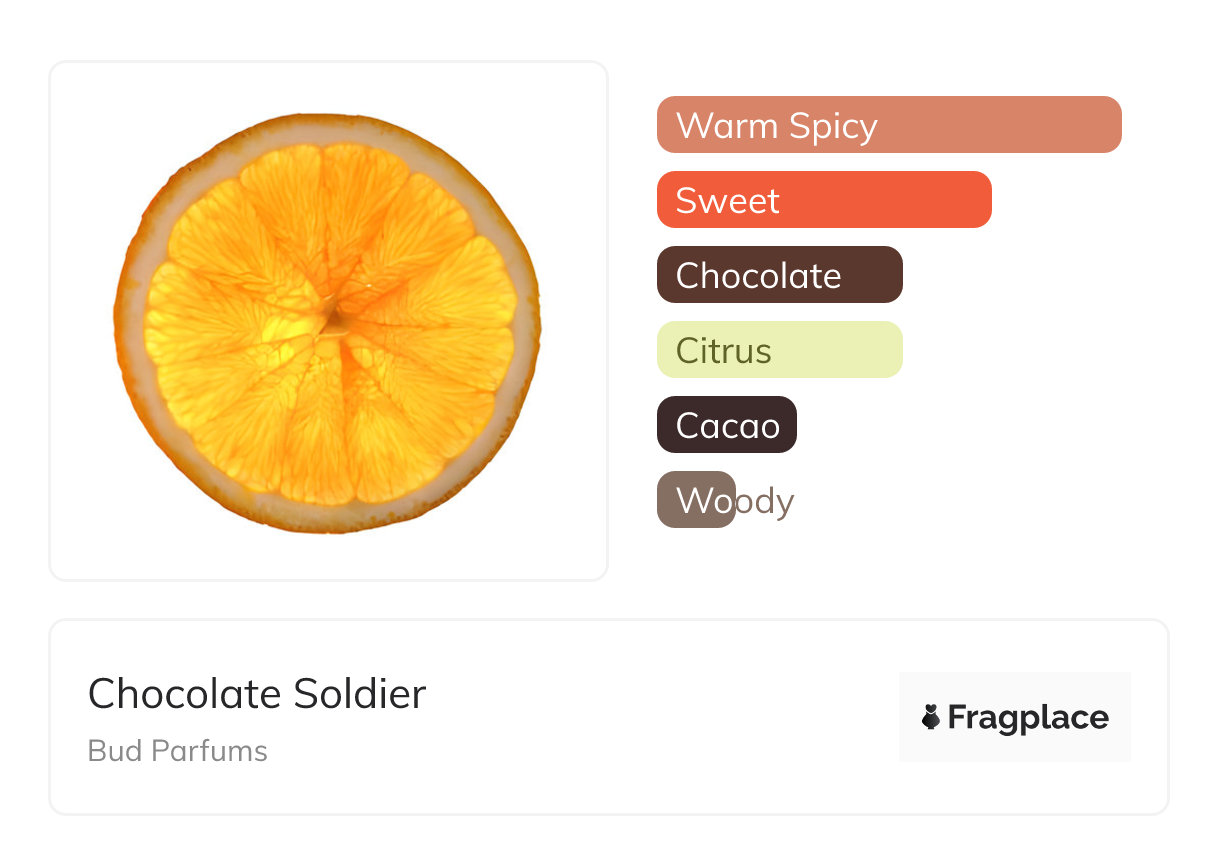Click the "Warm Spicy" label text
1218x864 pixels.
coord(777,126)
